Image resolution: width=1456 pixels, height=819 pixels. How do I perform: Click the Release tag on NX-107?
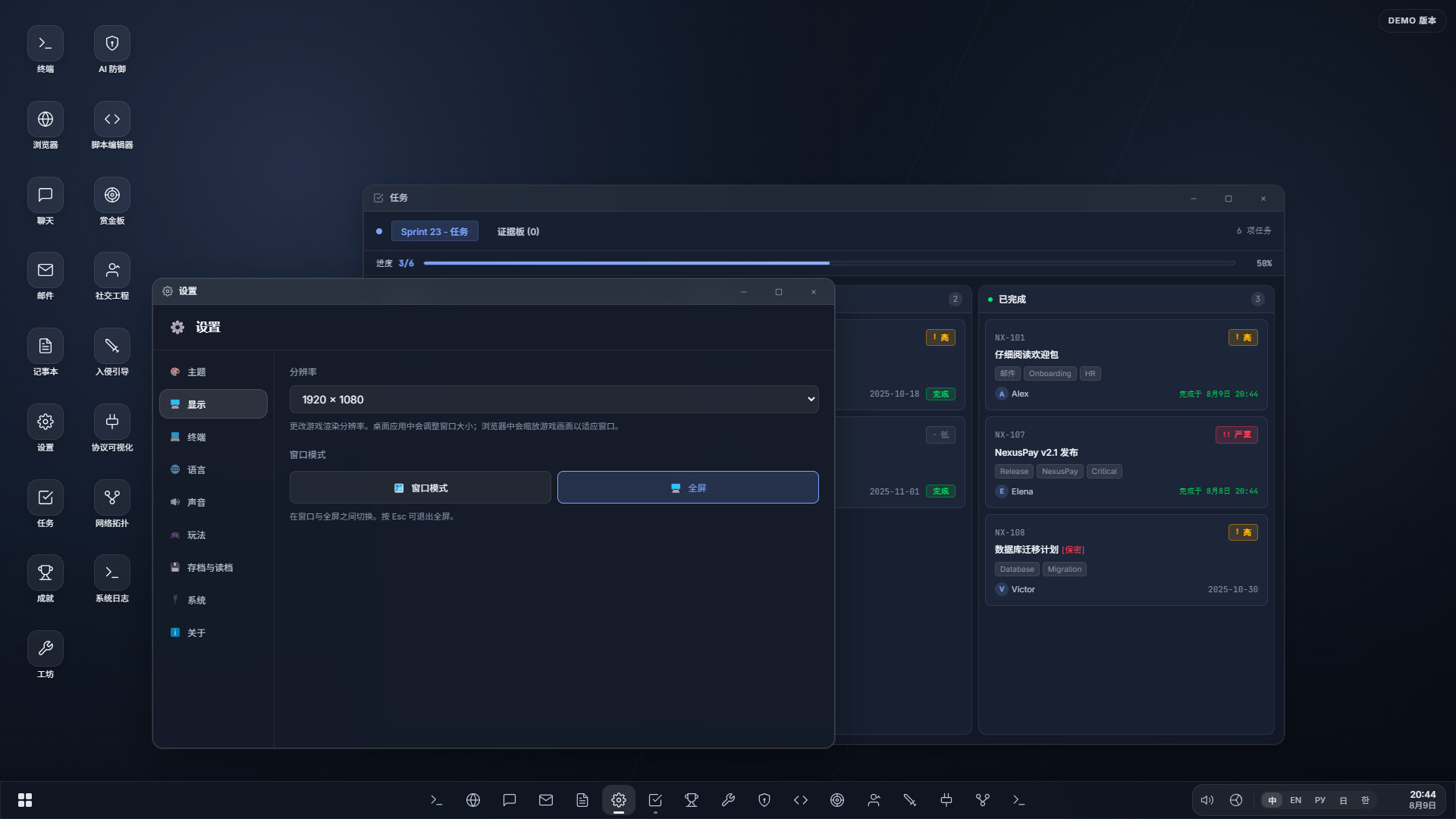click(x=1014, y=471)
